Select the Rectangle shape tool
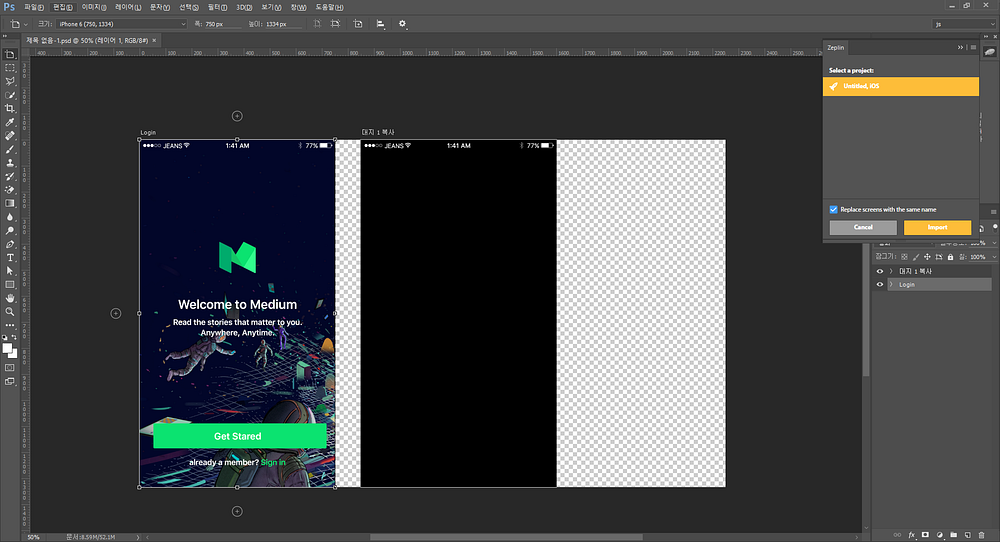The width and height of the screenshot is (1000, 542). click(10, 285)
